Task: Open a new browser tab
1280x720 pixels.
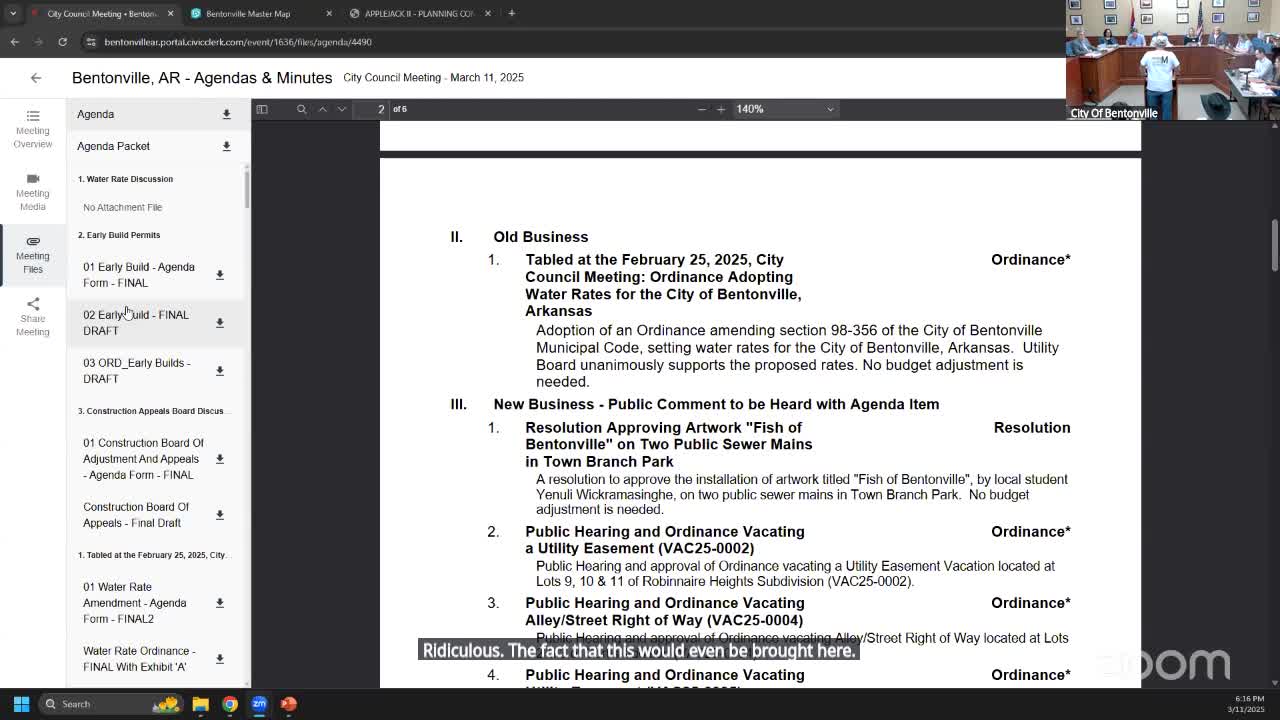Action: coord(511,14)
